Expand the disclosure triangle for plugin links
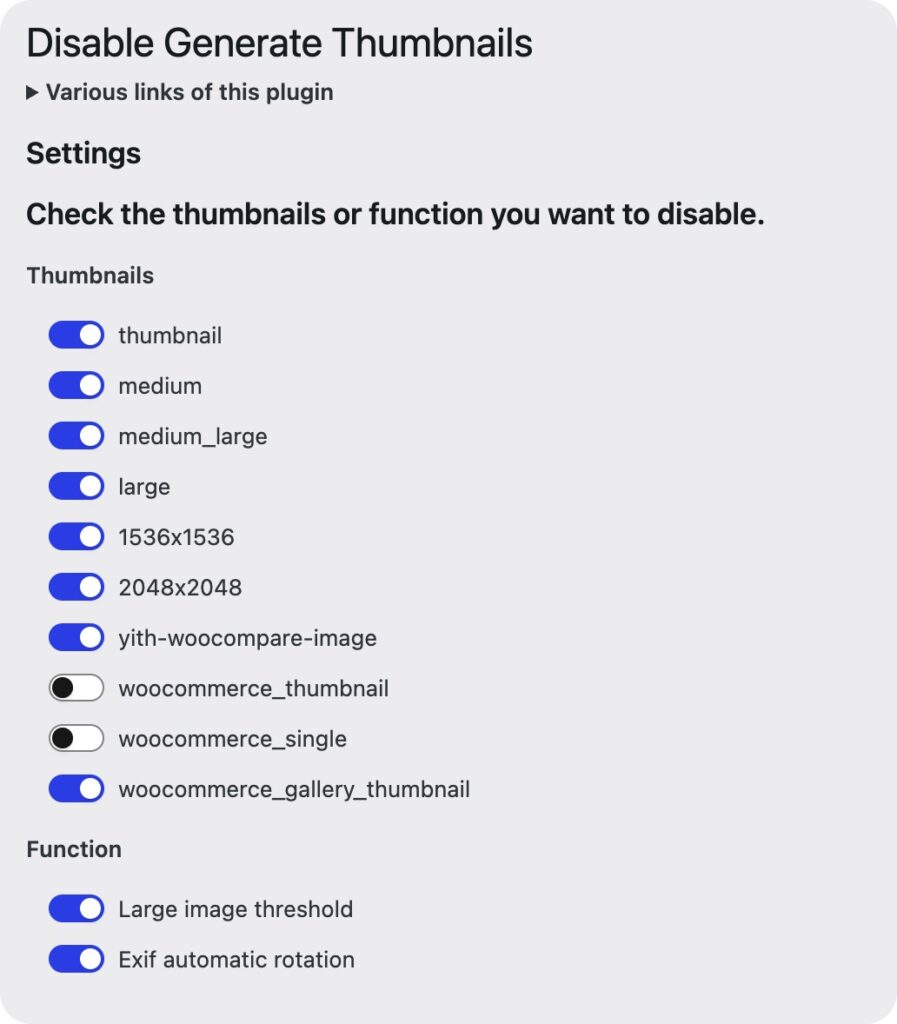The width and height of the screenshot is (897, 1024). [x=32, y=93]
